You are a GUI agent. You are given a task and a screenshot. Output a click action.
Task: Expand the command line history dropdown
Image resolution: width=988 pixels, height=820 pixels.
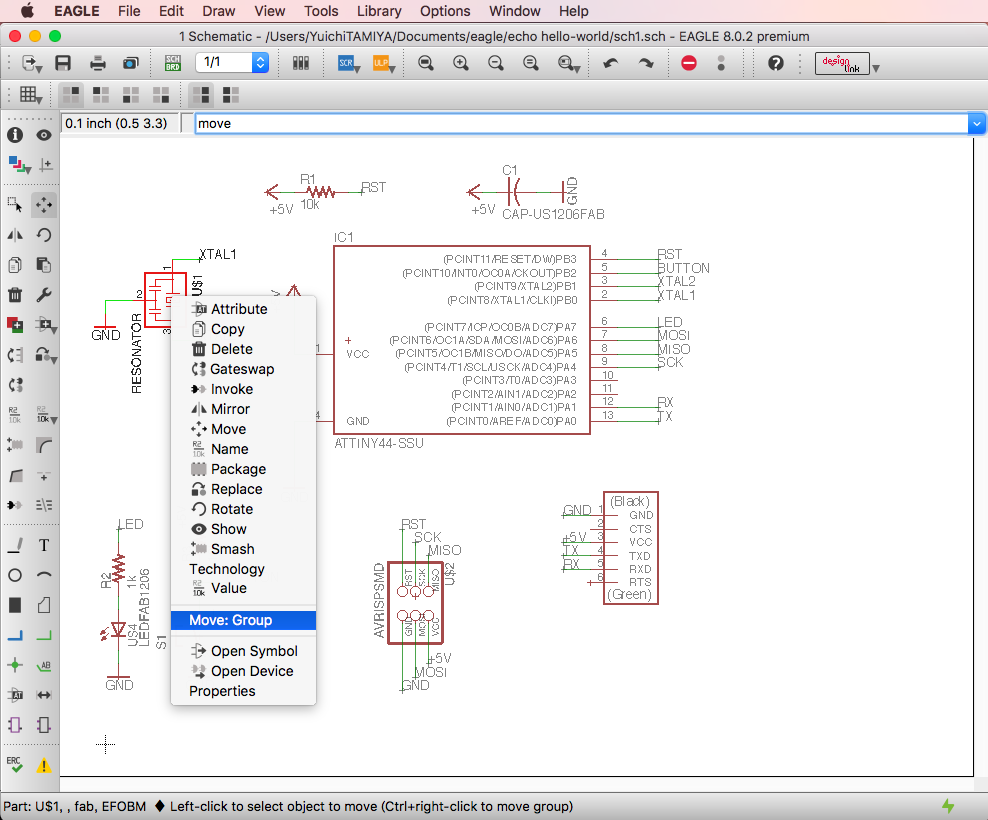[x=976, y=124]
